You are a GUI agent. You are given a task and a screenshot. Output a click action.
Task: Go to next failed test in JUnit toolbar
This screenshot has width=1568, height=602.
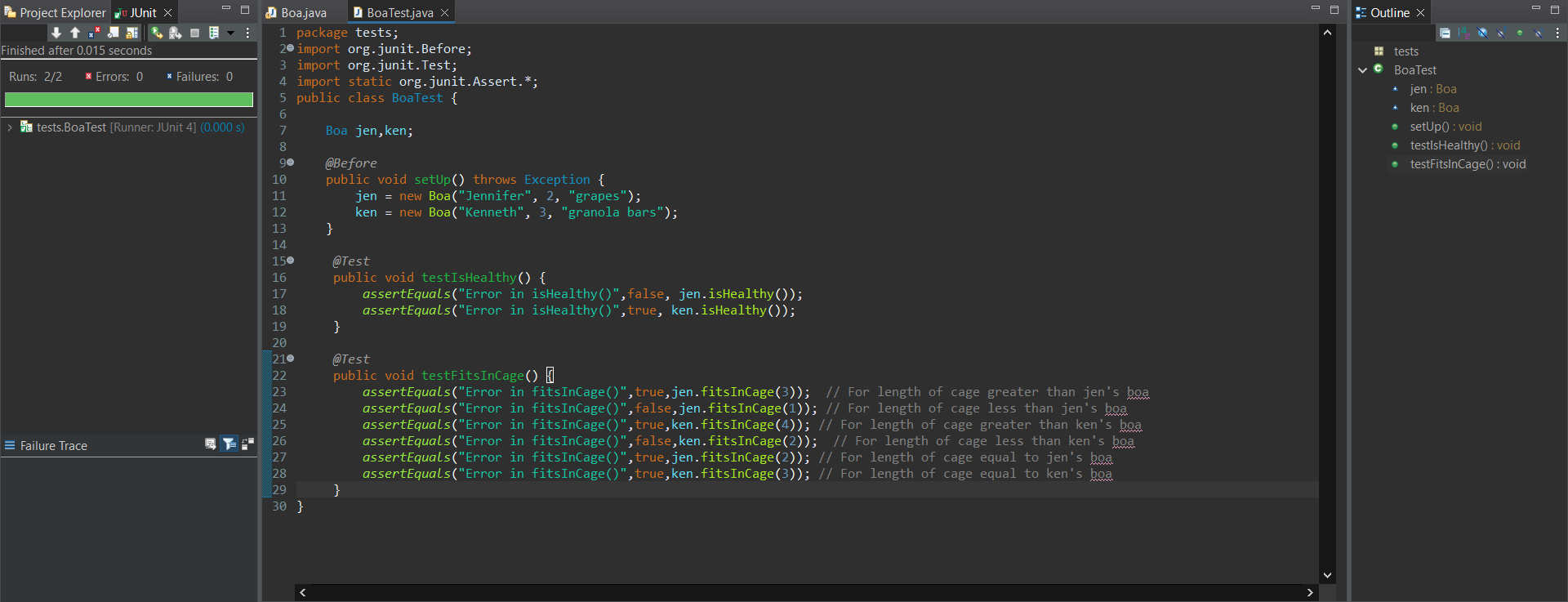coord(56,33)
